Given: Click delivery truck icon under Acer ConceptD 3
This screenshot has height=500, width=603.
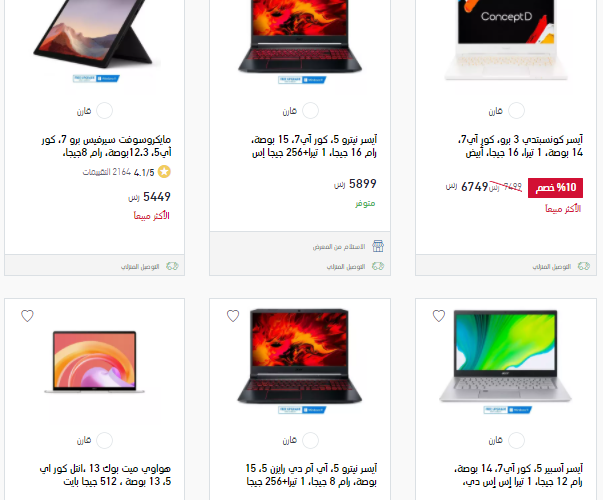Looking at the screenshot, I should pyautogui.click(x=584, y=266).
